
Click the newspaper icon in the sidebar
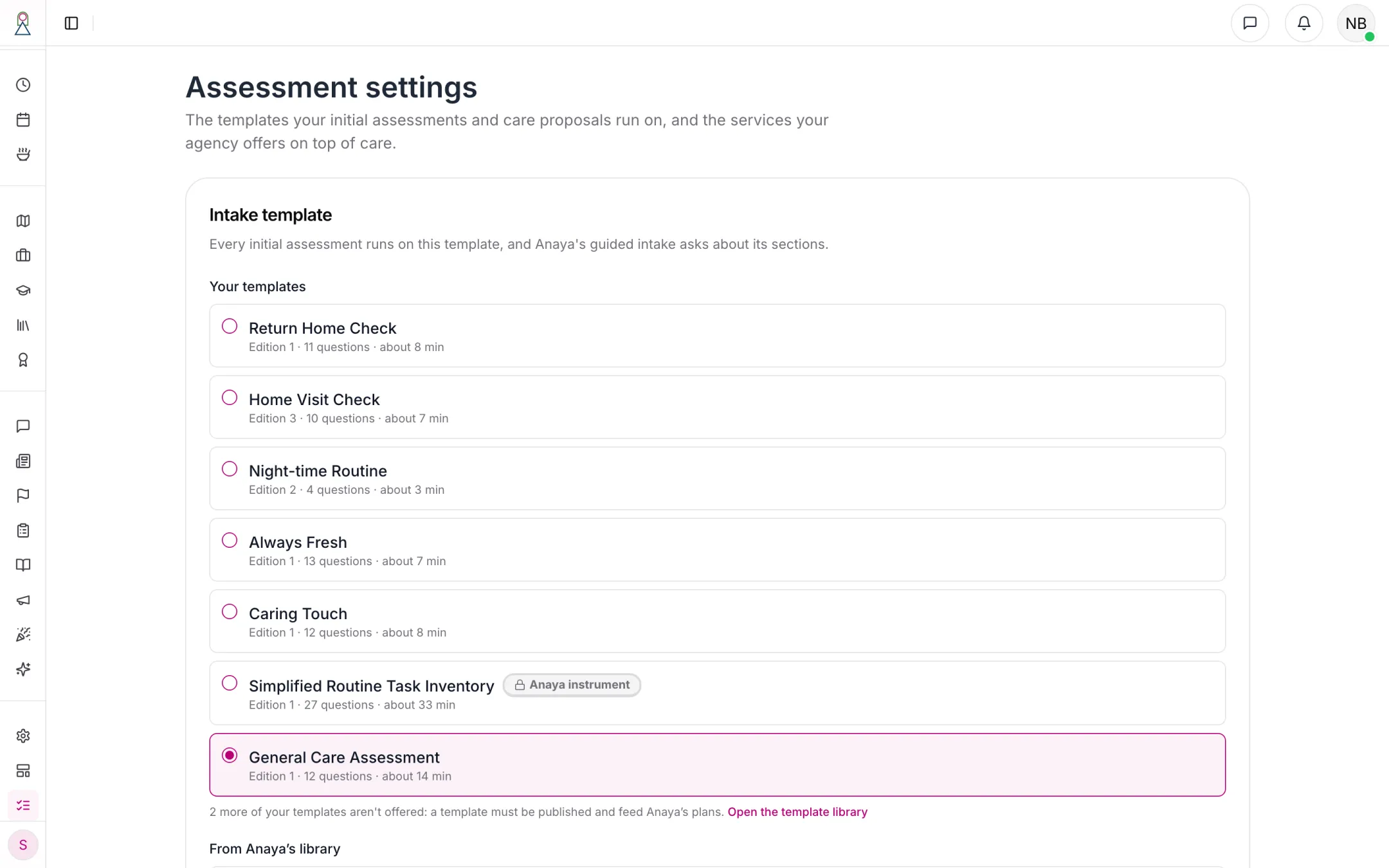(x=23, y=461)
